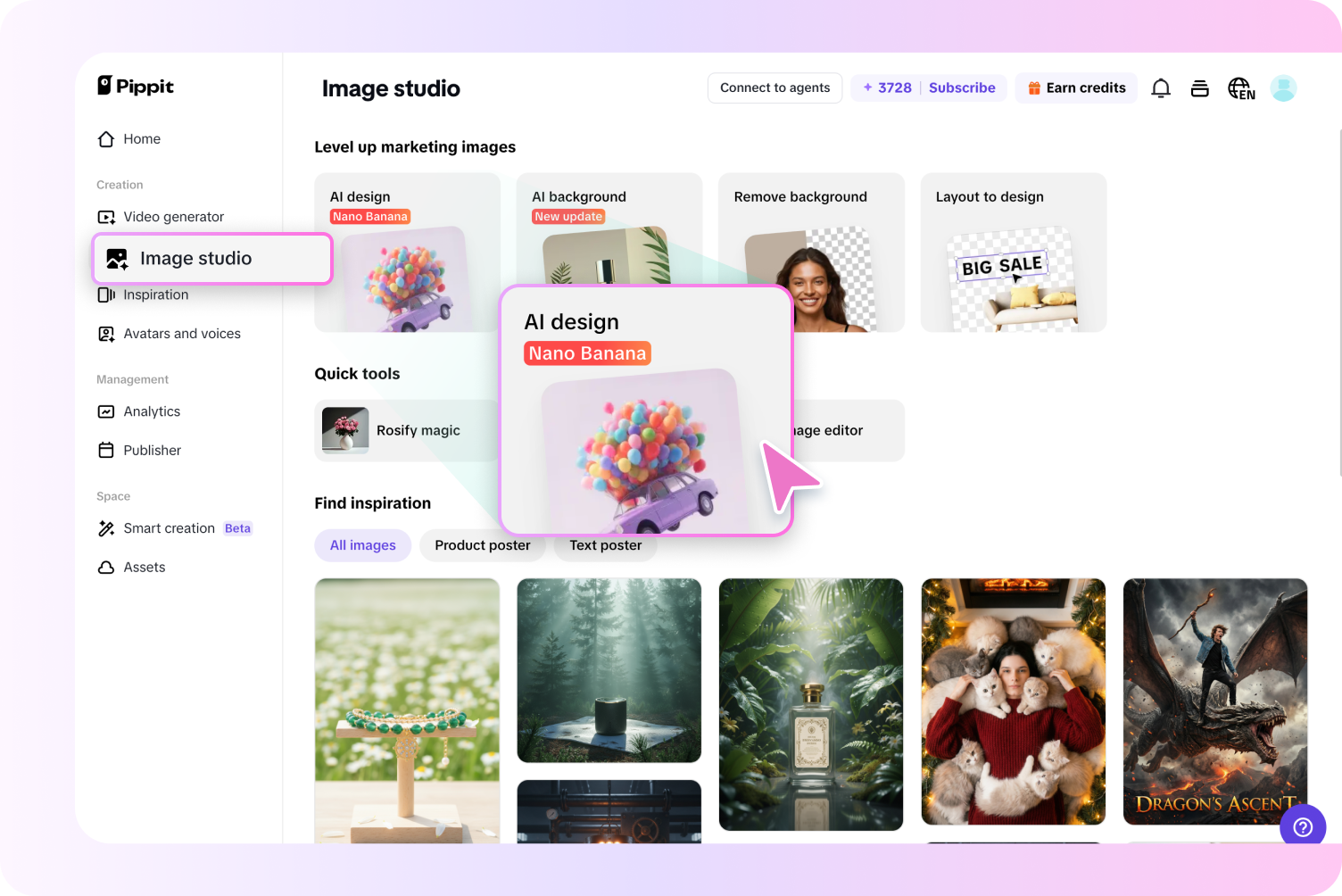1342x896 pixels.
Task: Select Image studio in sidebar
Action: click(x=212, y=259)
